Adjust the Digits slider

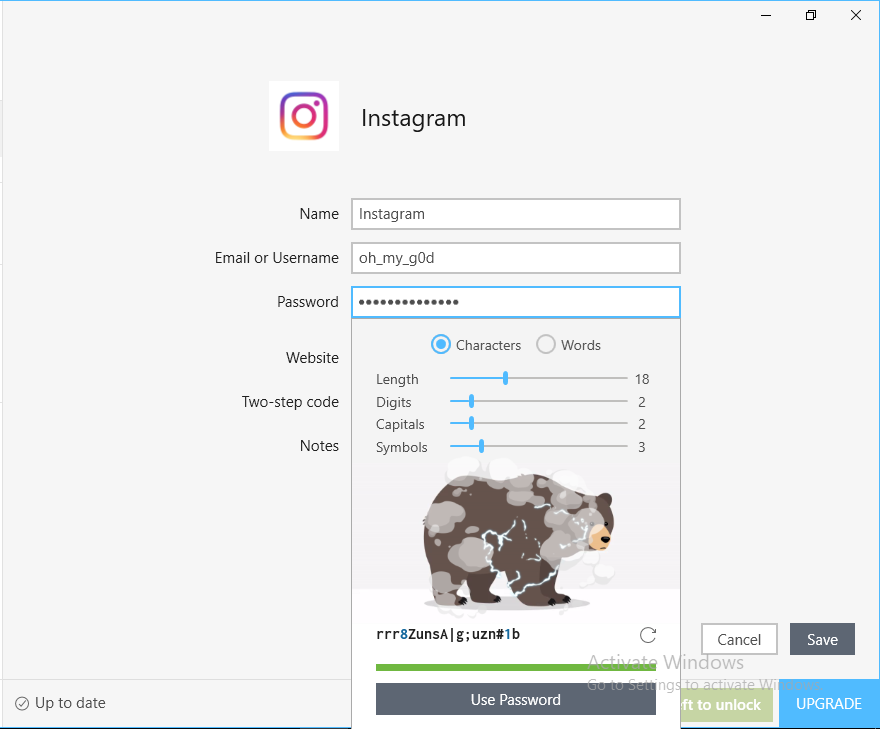coord(471,401)
